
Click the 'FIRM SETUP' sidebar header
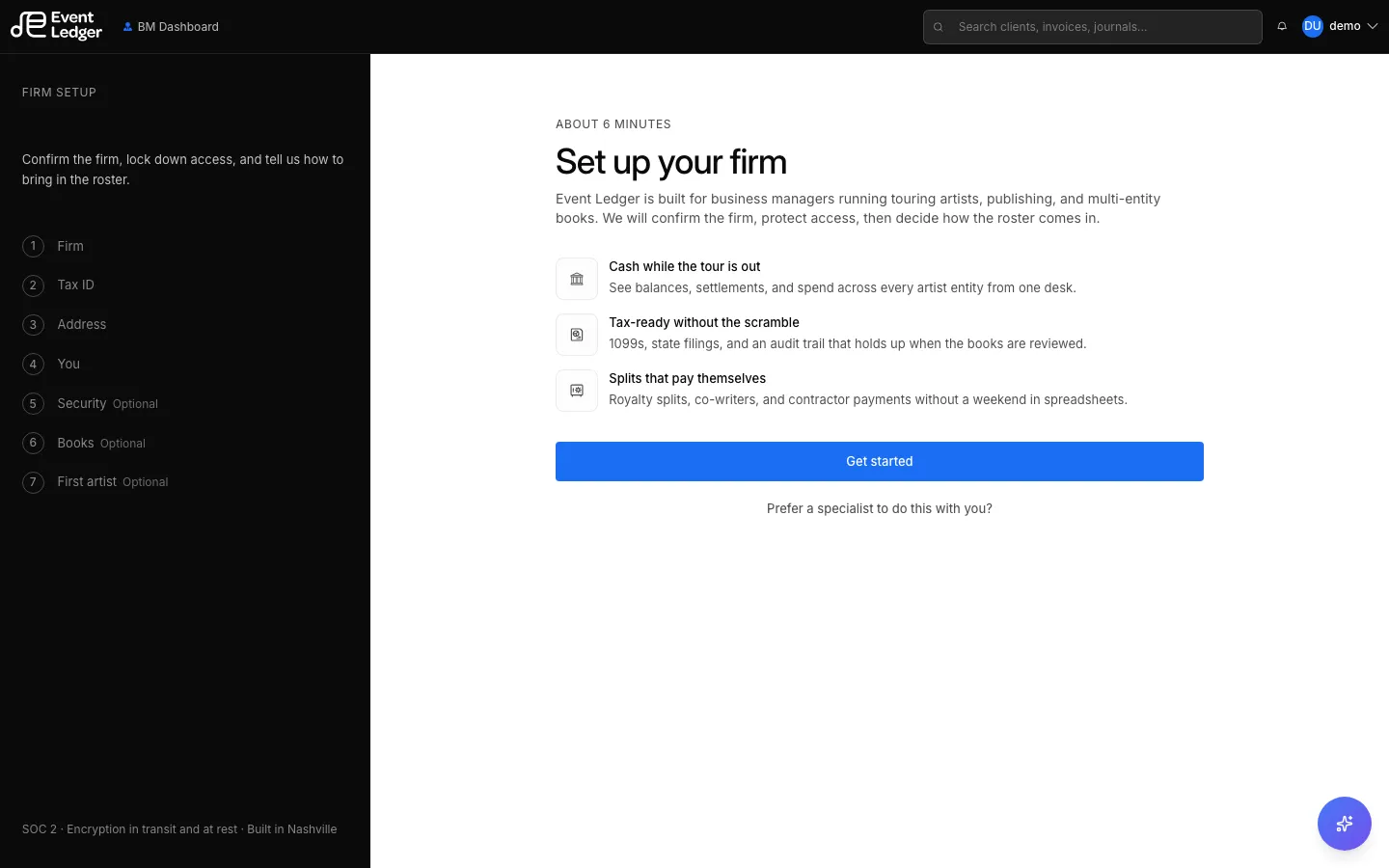(59, 93)
